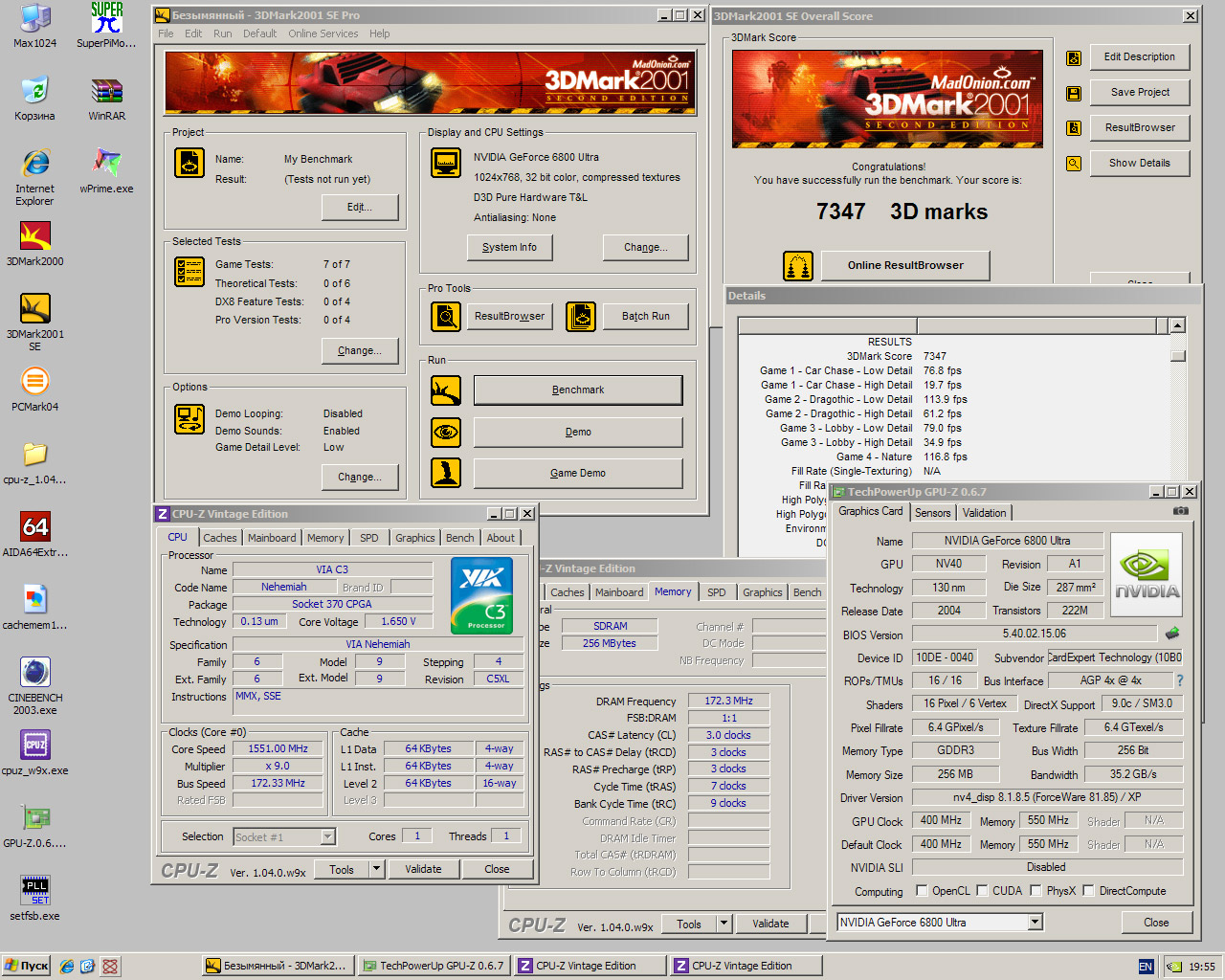
Task: Click GPU-Z camera screenshot icon
Action: pyautogui.click(x=1181, y=511)
